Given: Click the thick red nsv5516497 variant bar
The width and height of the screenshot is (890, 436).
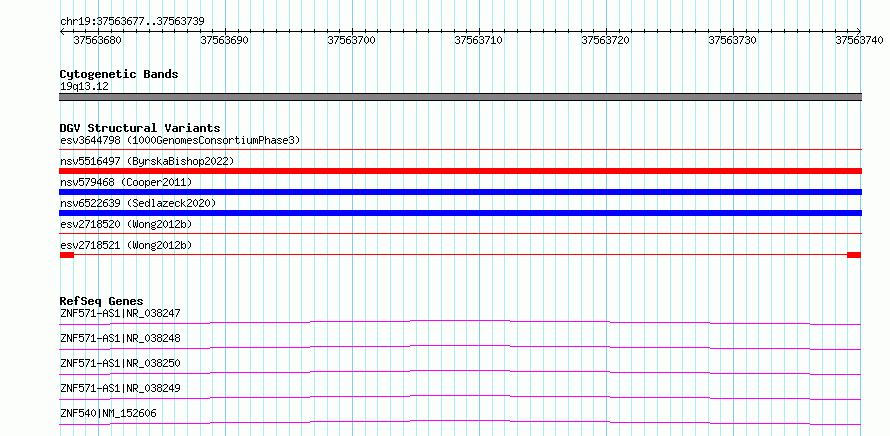Looking at the screenshot, I should coord(461,171).
